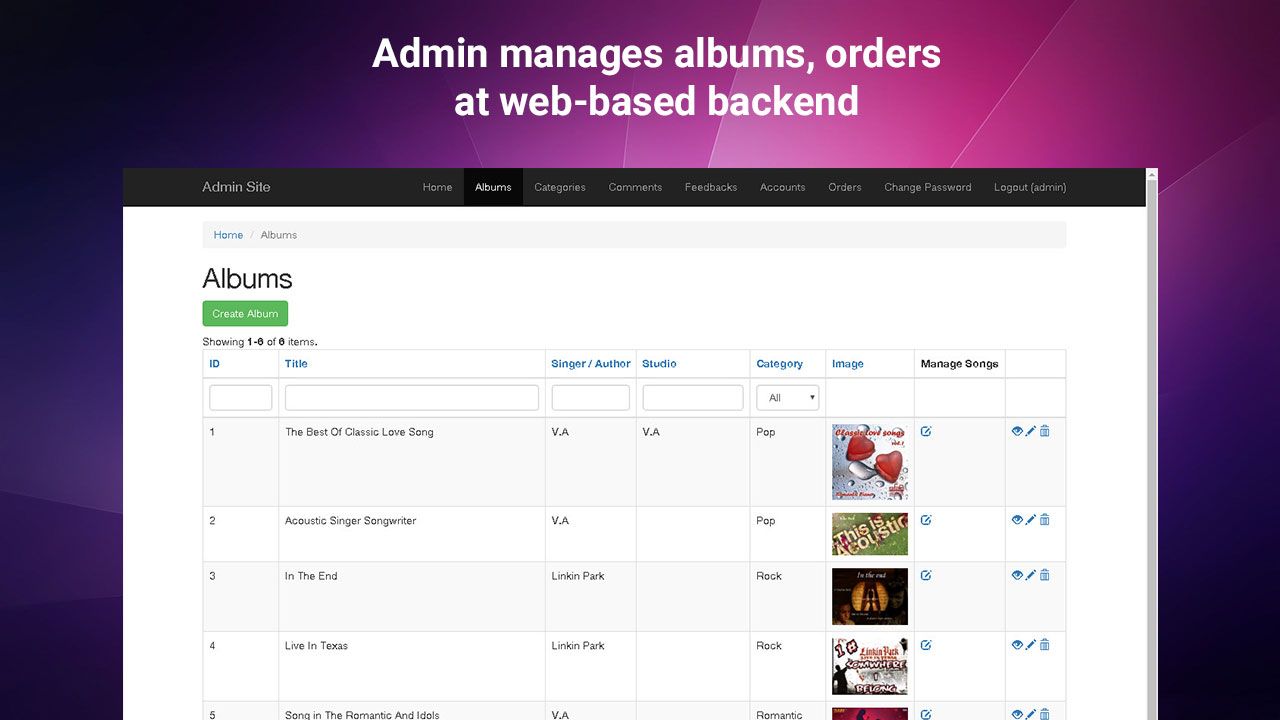Screen dimensions: 1280x720
Task: Open the Category filter dropdown showing All
Action: 788,397
